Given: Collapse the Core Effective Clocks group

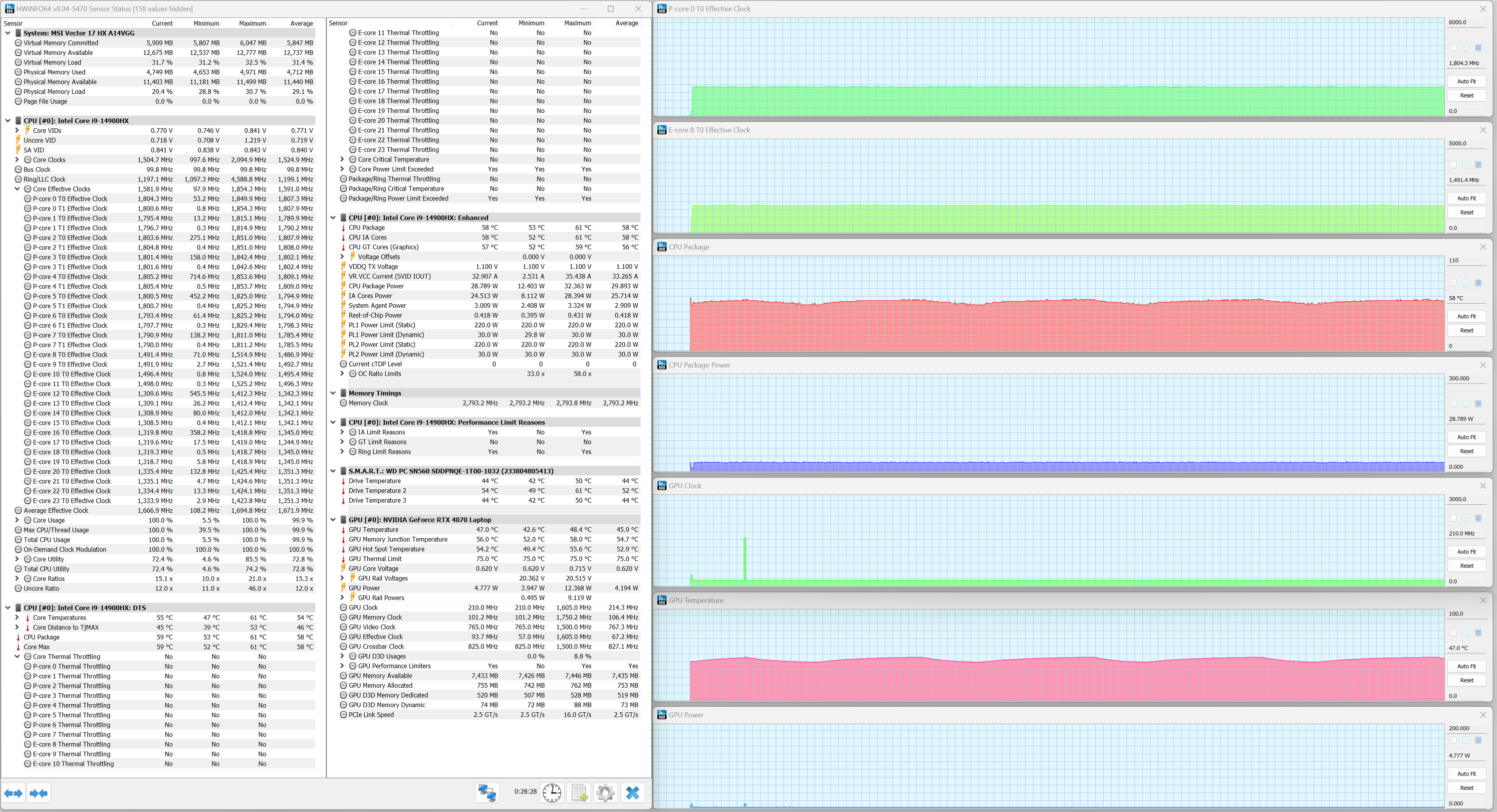Looking at the screenshot, I should click(17, 189).
